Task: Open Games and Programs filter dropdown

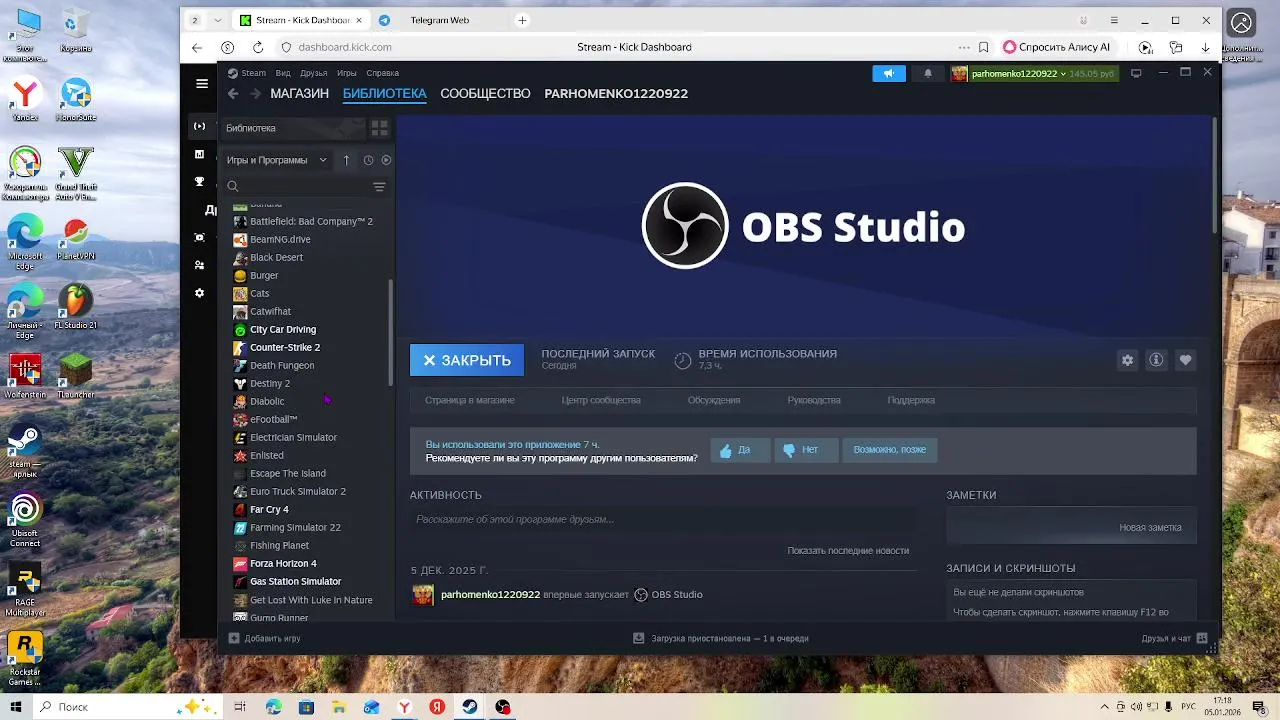Action: click(277, 160)
